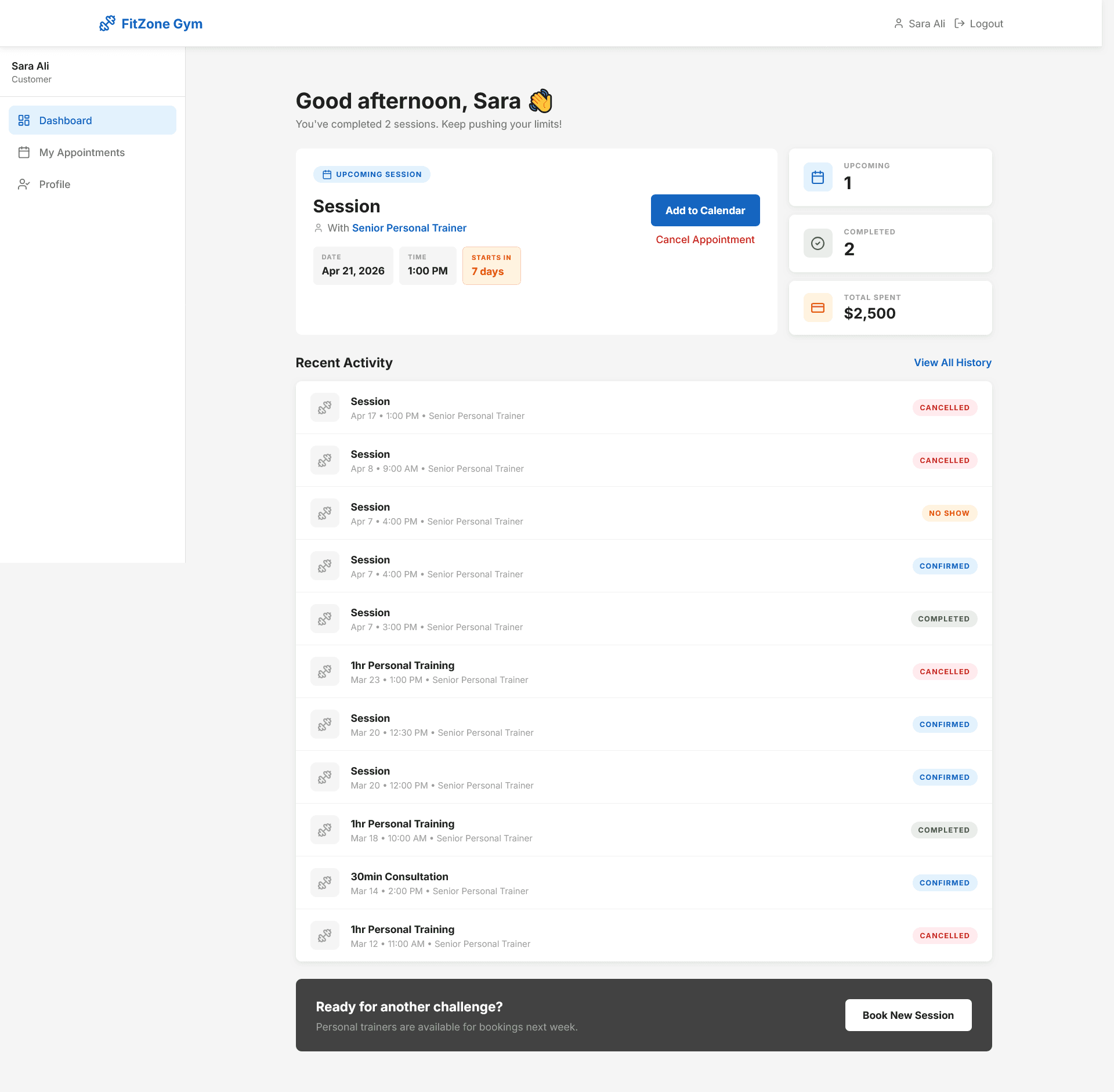Select the Dashboard grid icon in sidebar
Image resolution: width=1114 pixels, height=1092 pixels.
coord(24,120)
